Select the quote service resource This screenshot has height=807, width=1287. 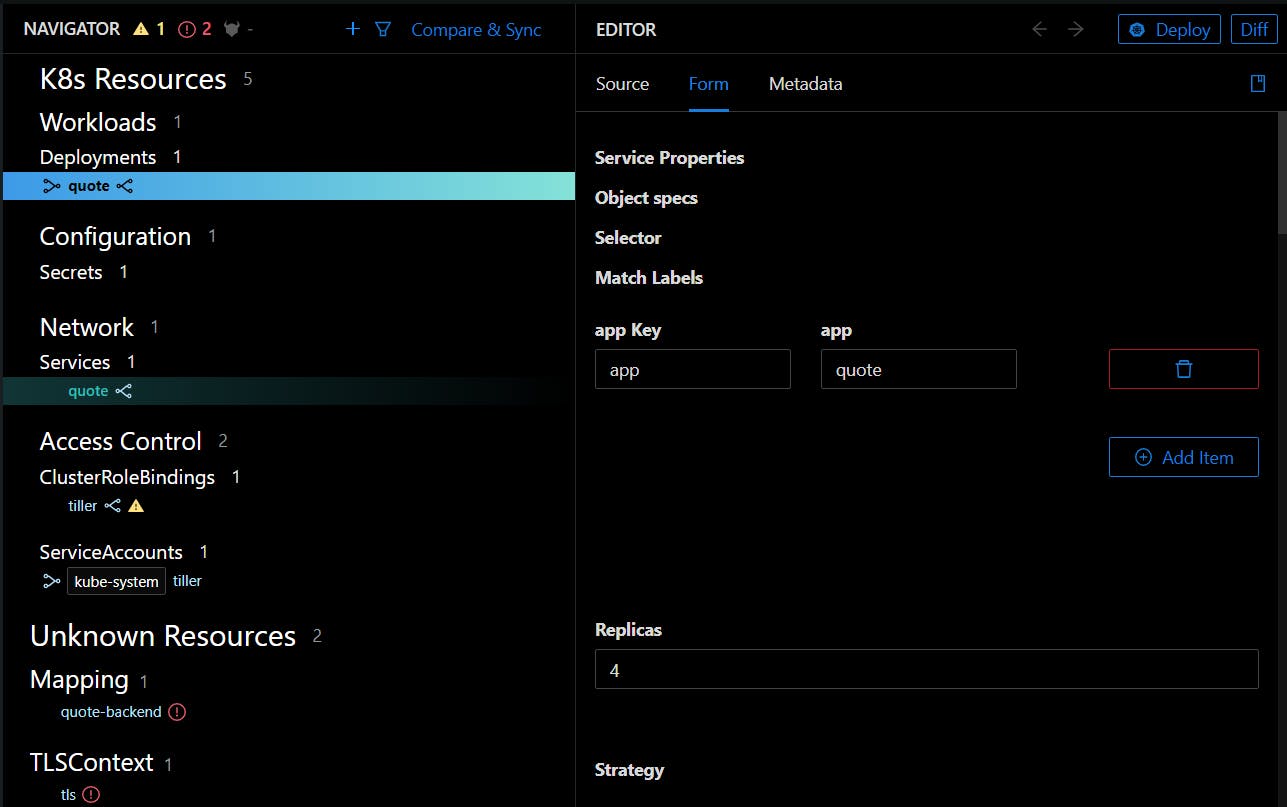(88, 391)
